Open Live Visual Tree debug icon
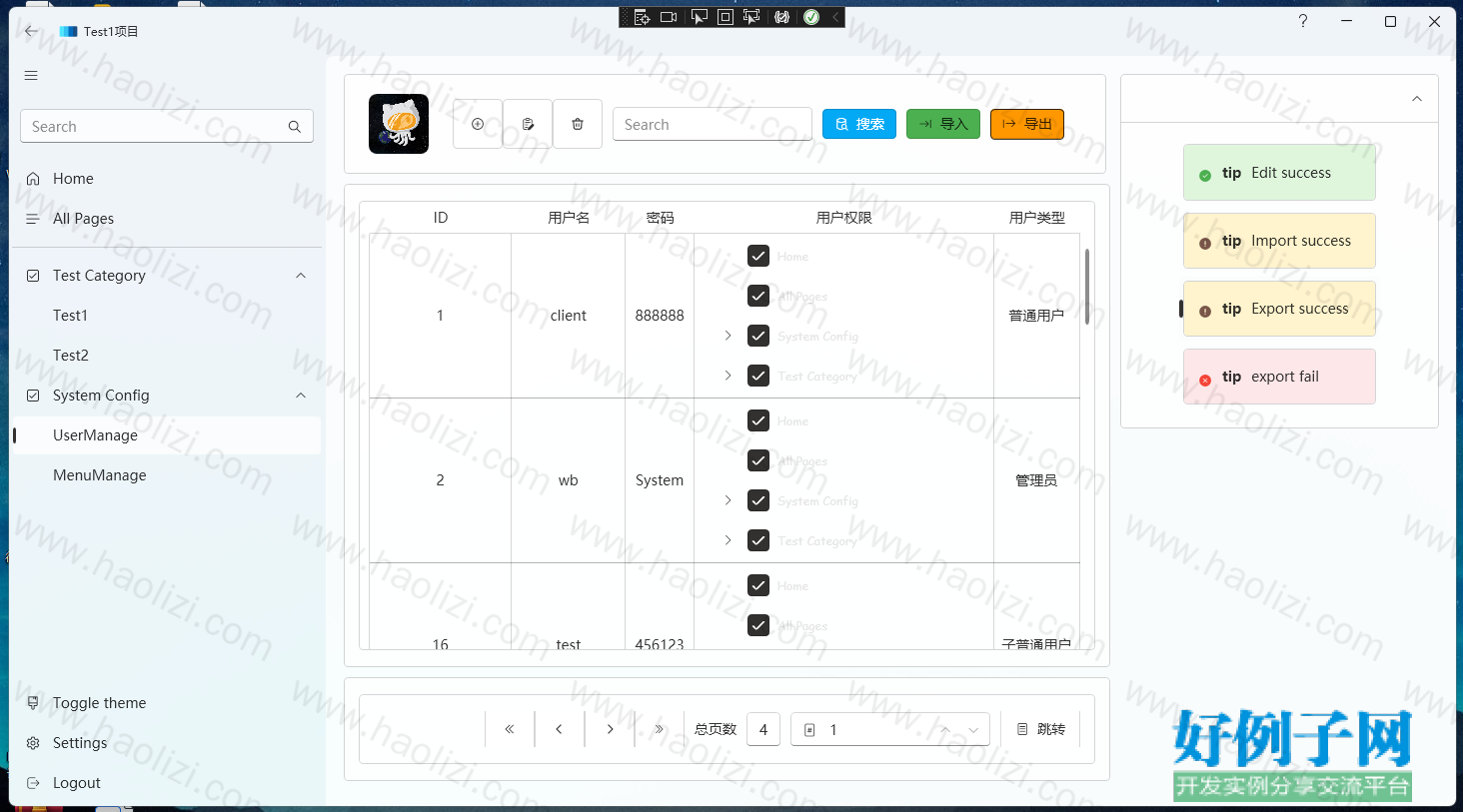Screen dimensions: 1463x812 [642, 17]
